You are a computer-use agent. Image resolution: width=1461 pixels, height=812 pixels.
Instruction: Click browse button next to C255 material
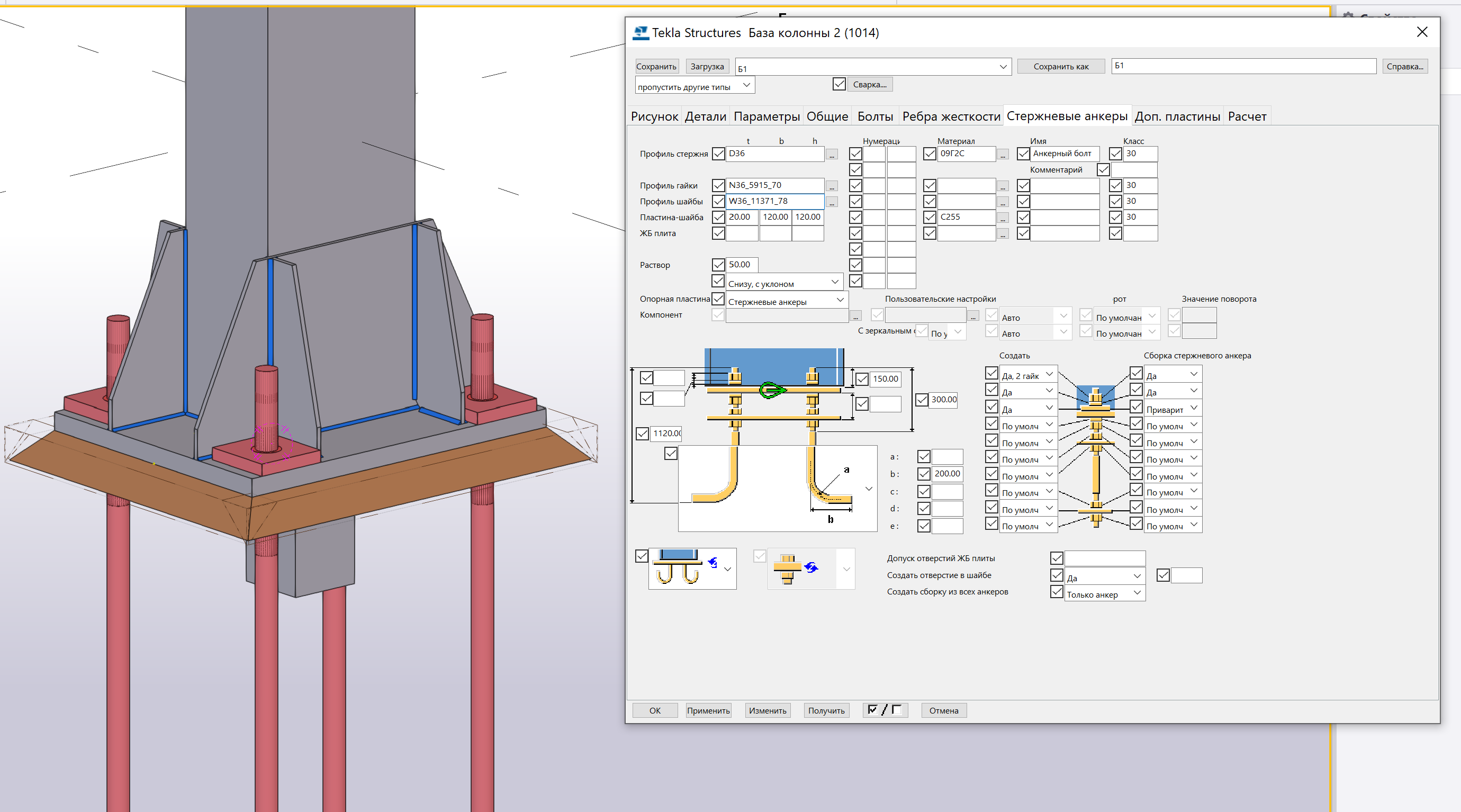coord(1002,218)
